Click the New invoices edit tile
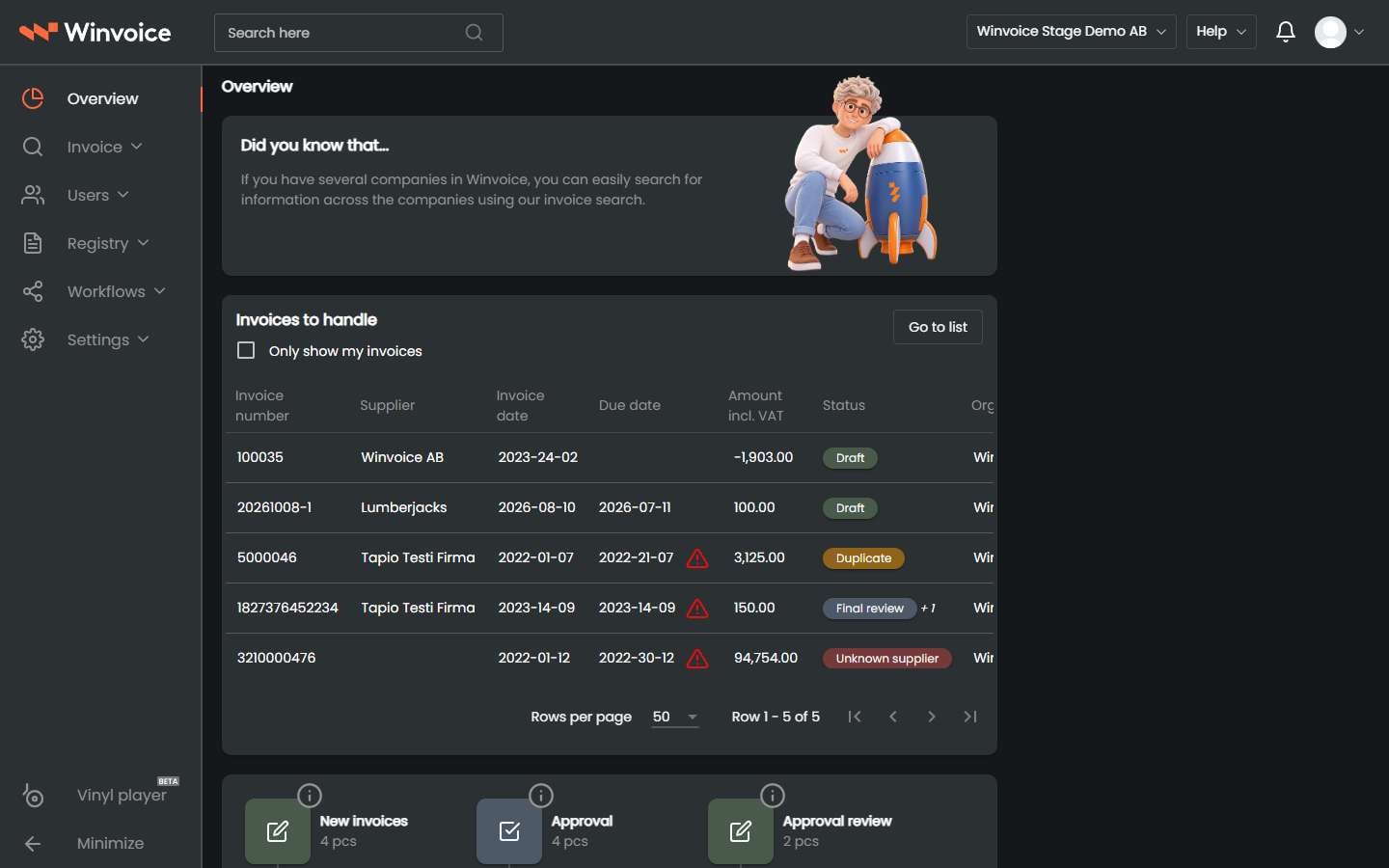The image size is (1389, 868). [278, 831]
